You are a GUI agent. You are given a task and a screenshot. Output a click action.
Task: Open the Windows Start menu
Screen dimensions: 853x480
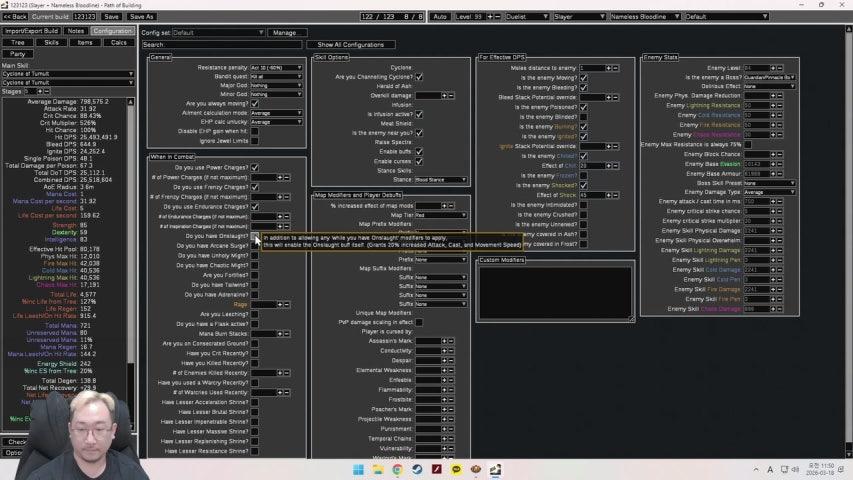(x=358, y=470)
